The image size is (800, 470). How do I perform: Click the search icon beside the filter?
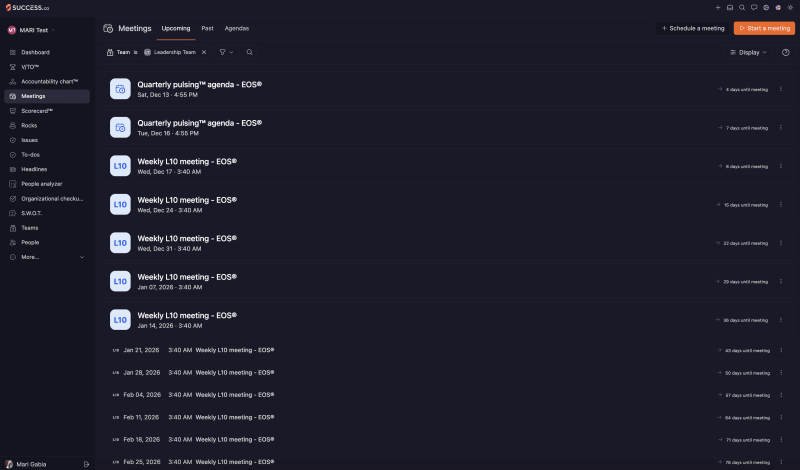(x=249, y=52)
